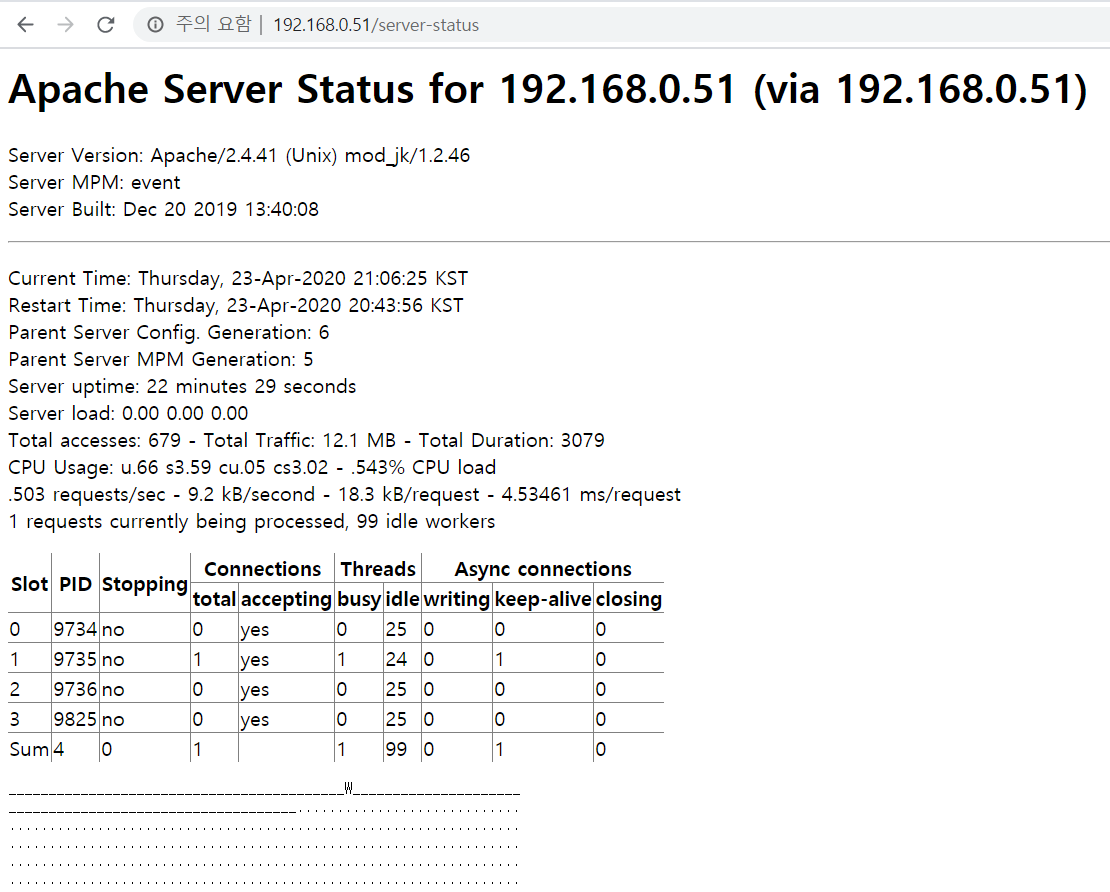1110x892 pixels.
Task: Select PID 9825 cell
Action: [75, 719]
